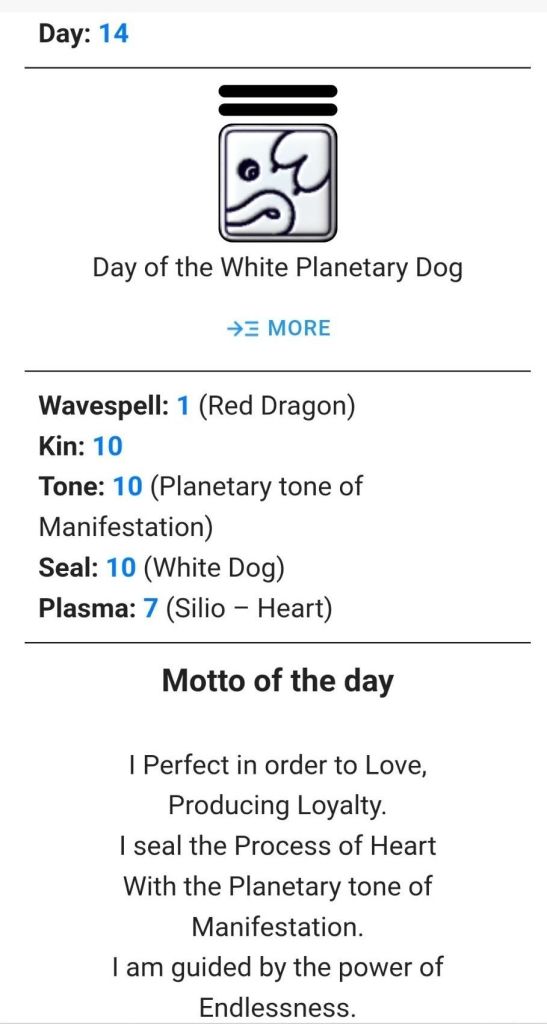Click Planetary tone of Manifestation description
The width and height of the screenshot is (547, 1024).
pyautogui.click(x=201, y=507)
